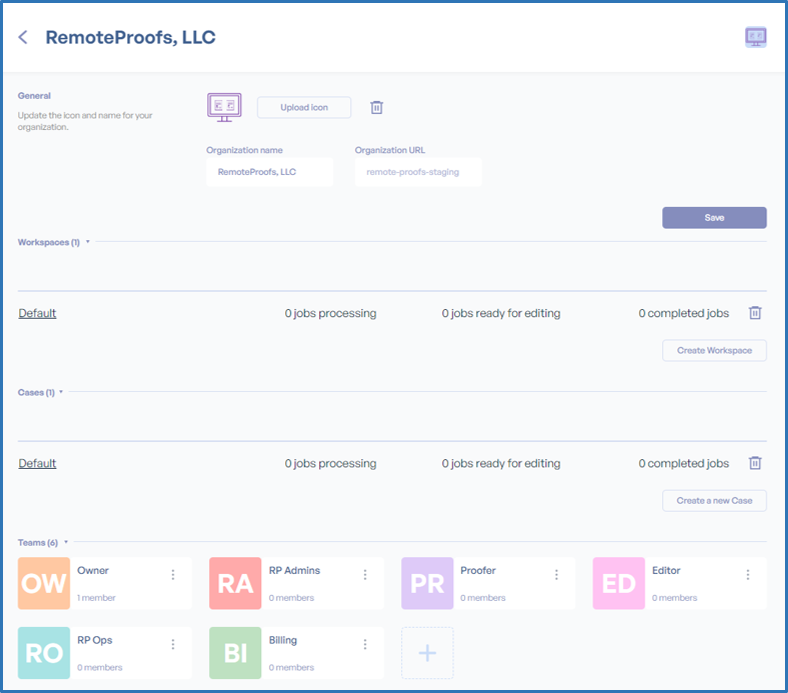Click the RemoteProofs, LLC page title

point(131,37)
